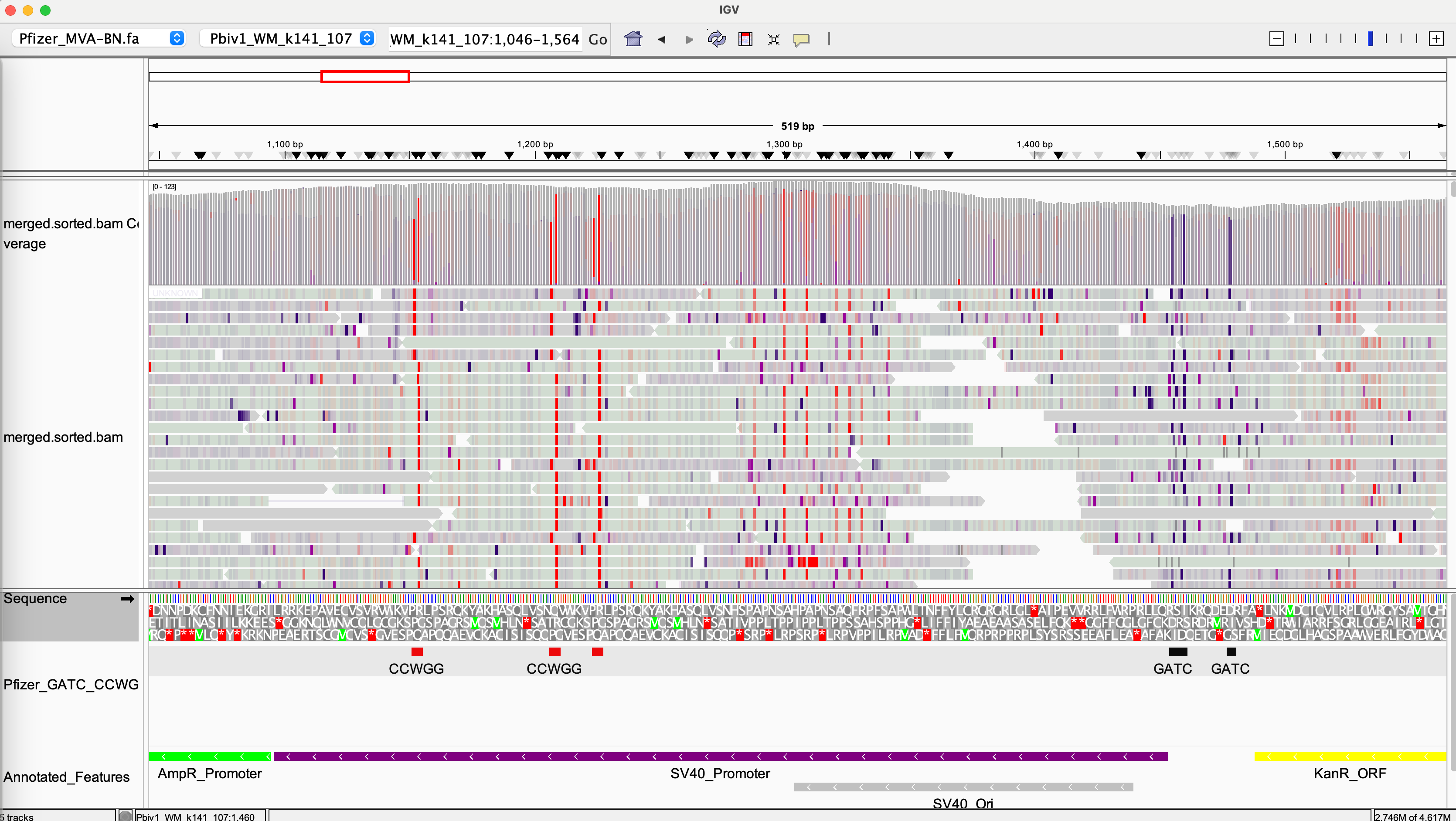The height and width of the screenshot is (821, 1456).
Task: Define a region of interest
Action: (745, 39)
